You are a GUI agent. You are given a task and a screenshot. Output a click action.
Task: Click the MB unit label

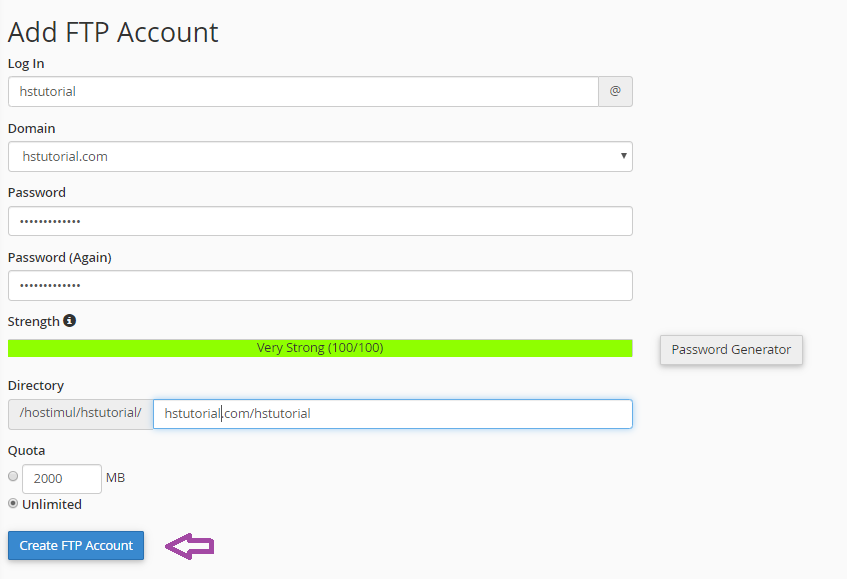[115, 478]
